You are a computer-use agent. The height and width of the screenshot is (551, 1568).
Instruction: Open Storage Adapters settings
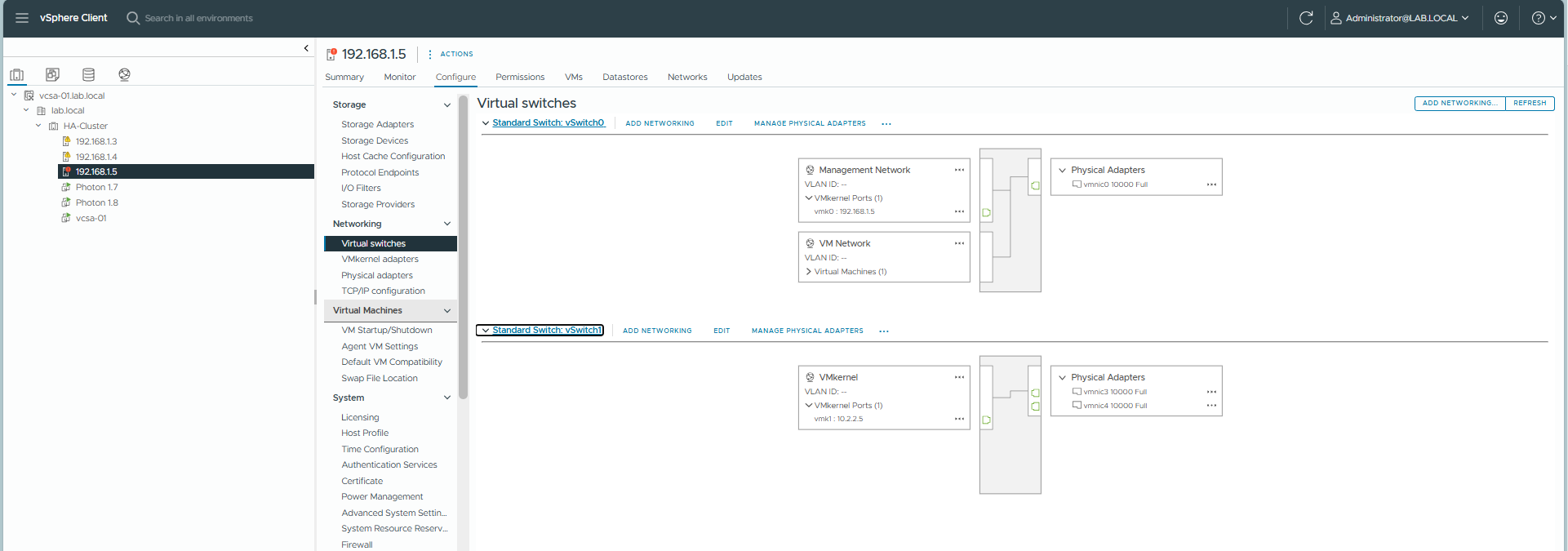pyautogui.click(x=377, y=124)
